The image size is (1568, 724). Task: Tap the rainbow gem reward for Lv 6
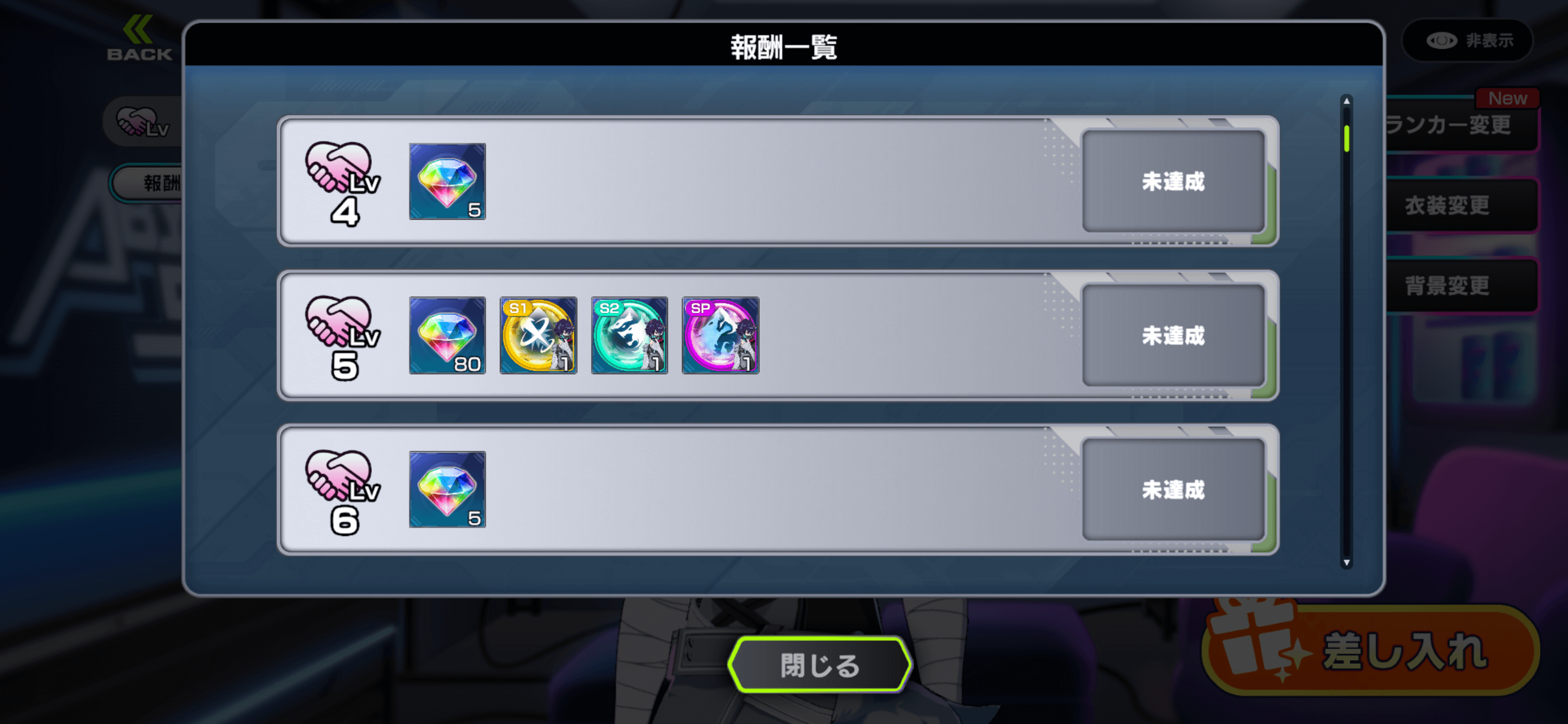[447, 490]
